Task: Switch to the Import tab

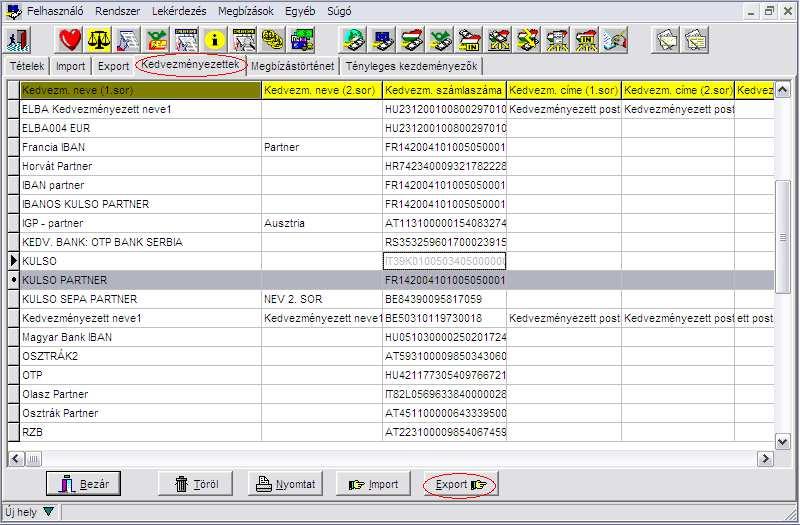Action: pos(70,66)
